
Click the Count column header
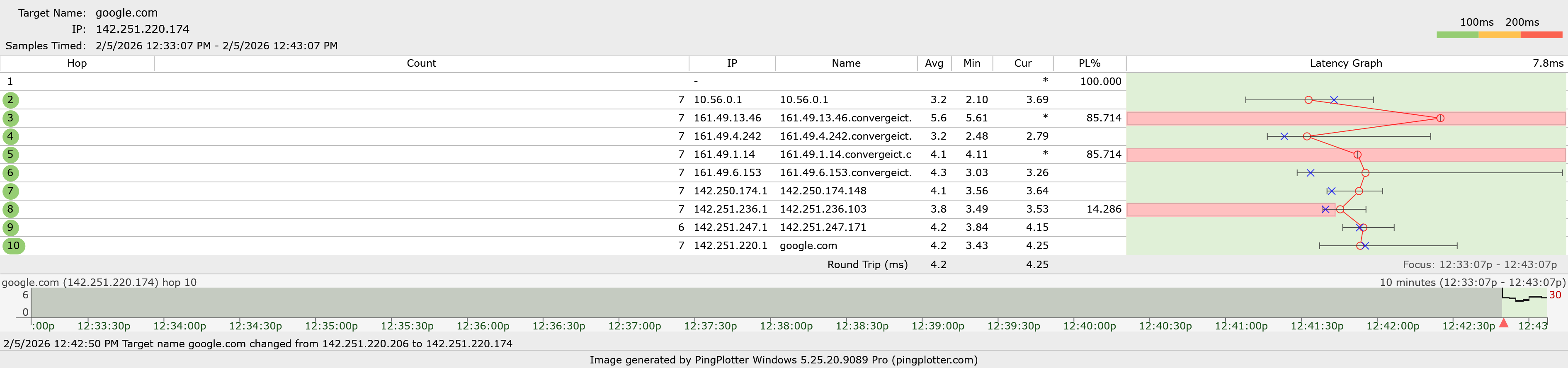pyautogui.click(x=421, y=63)
